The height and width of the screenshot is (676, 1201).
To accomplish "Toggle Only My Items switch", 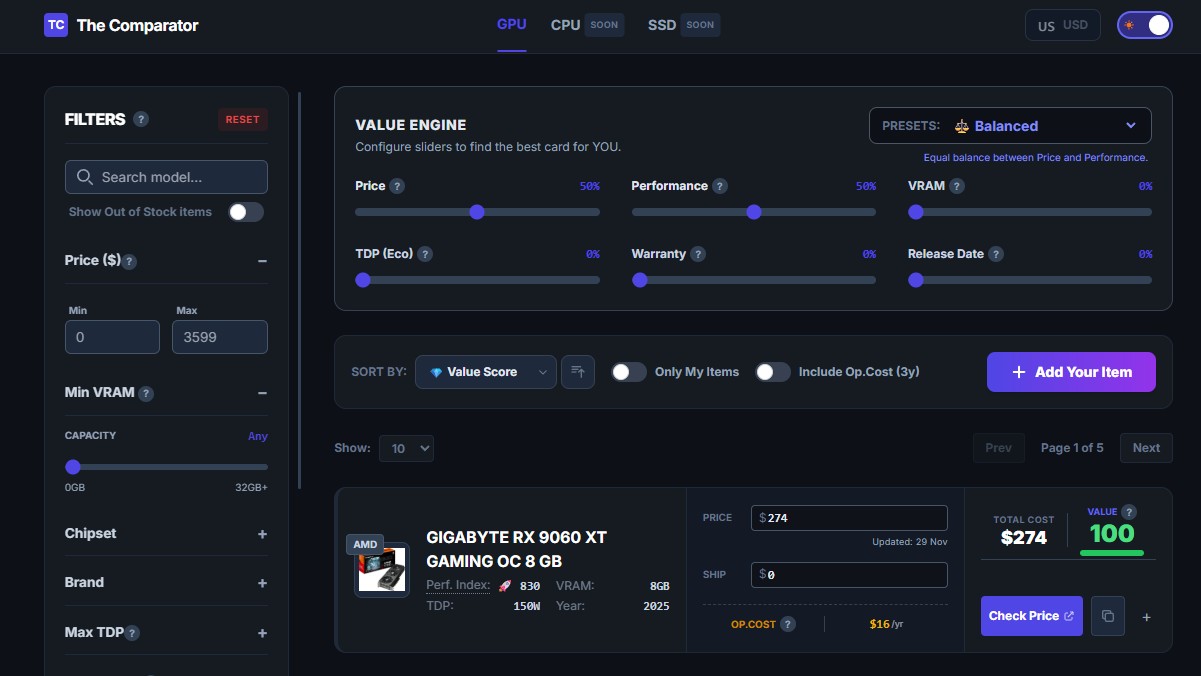I will point(629,372).
